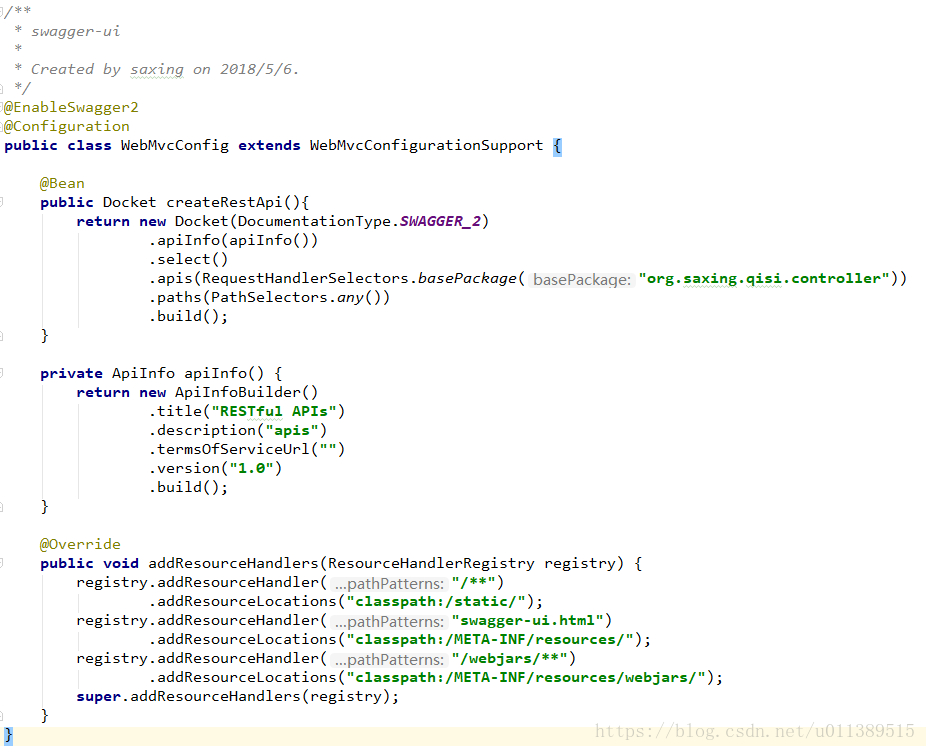The image size is (926, 751).
Task: Click the "1.0" version string
Action: [252, 468]
